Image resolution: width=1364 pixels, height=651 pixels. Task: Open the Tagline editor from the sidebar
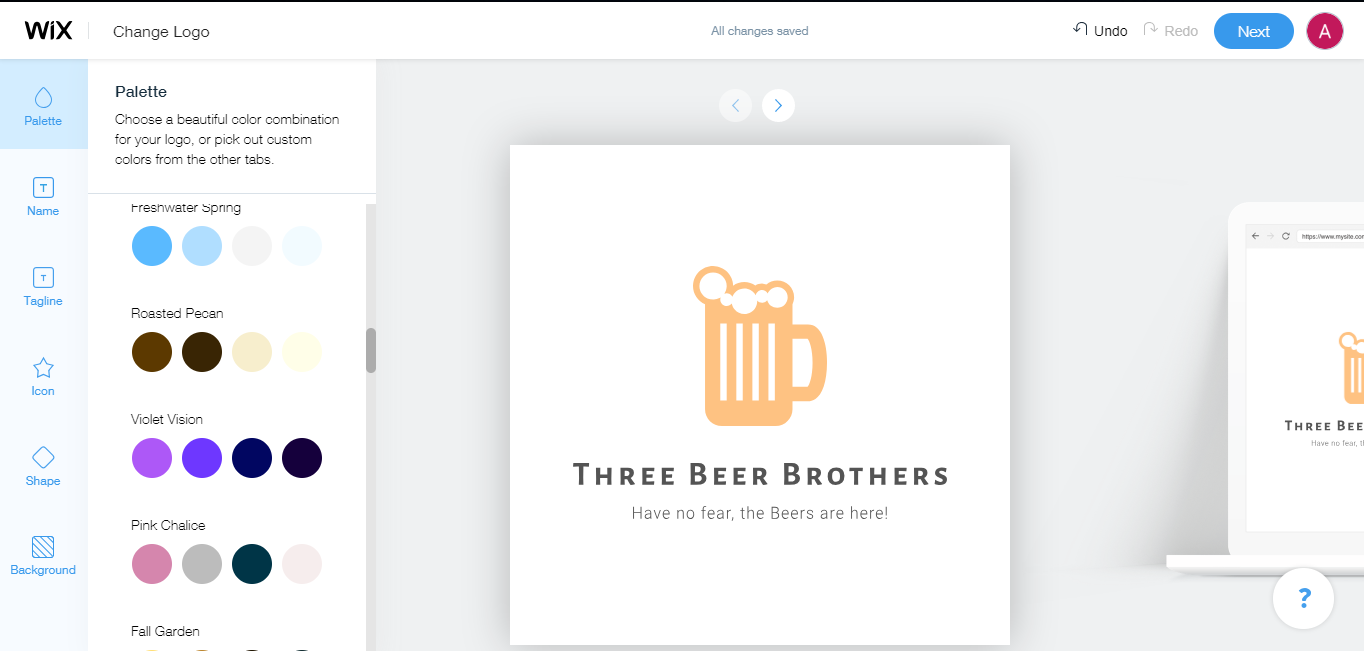(x=42, y=287)
